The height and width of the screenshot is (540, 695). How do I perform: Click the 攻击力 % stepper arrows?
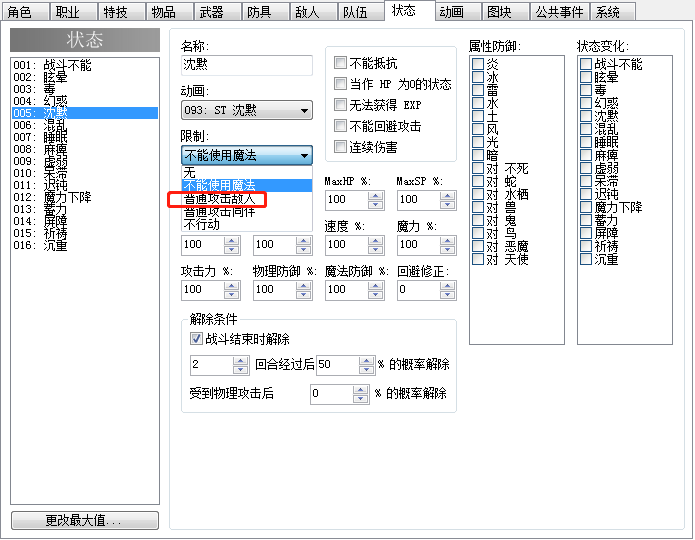coord(232,290)
